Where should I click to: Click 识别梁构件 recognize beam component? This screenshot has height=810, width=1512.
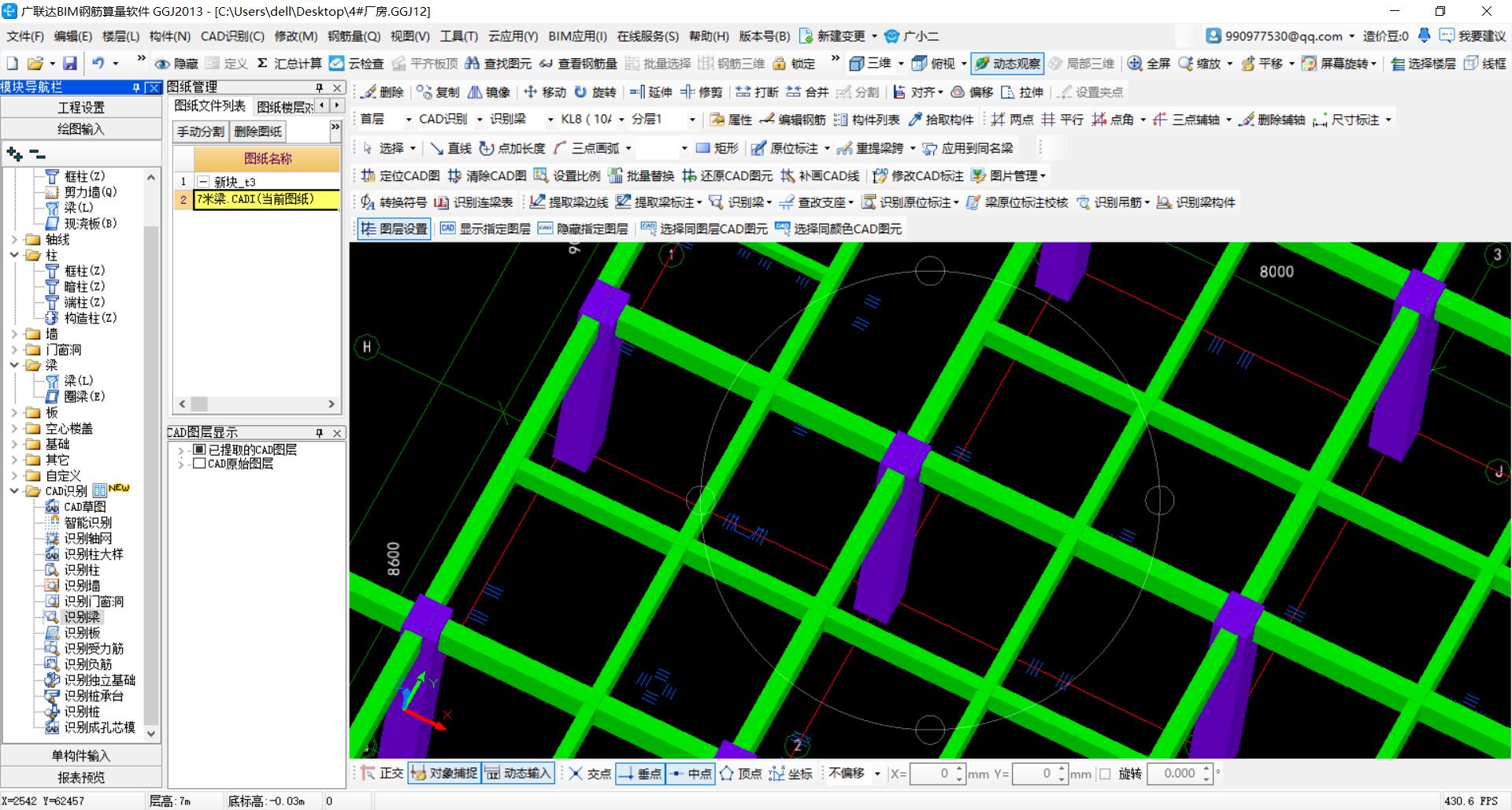(1195, 202)
